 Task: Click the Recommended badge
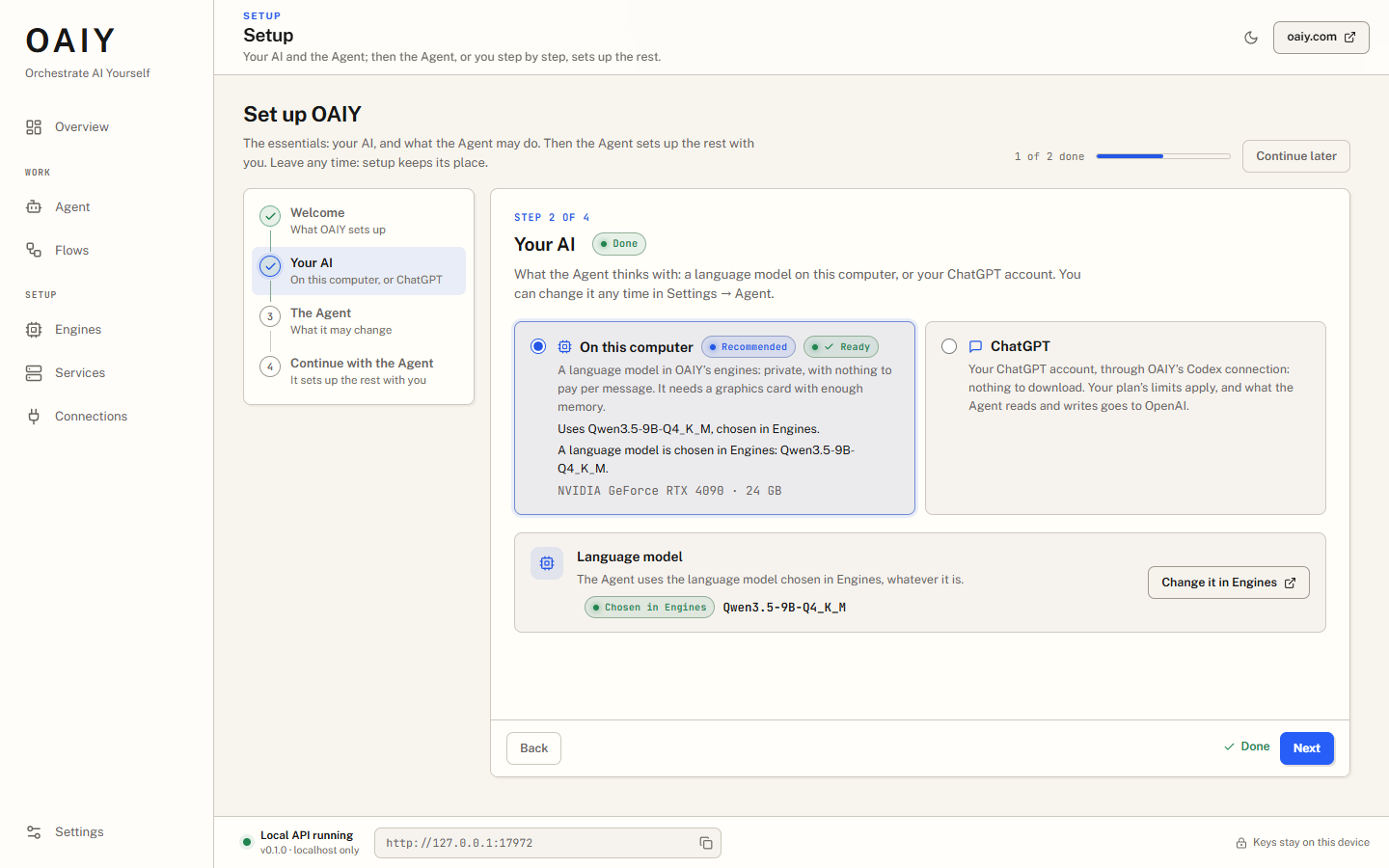coord(749,347)
